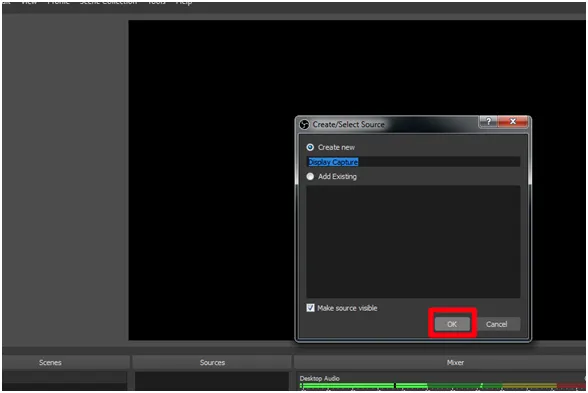Confirm the dialog with OK

[452, 324]
